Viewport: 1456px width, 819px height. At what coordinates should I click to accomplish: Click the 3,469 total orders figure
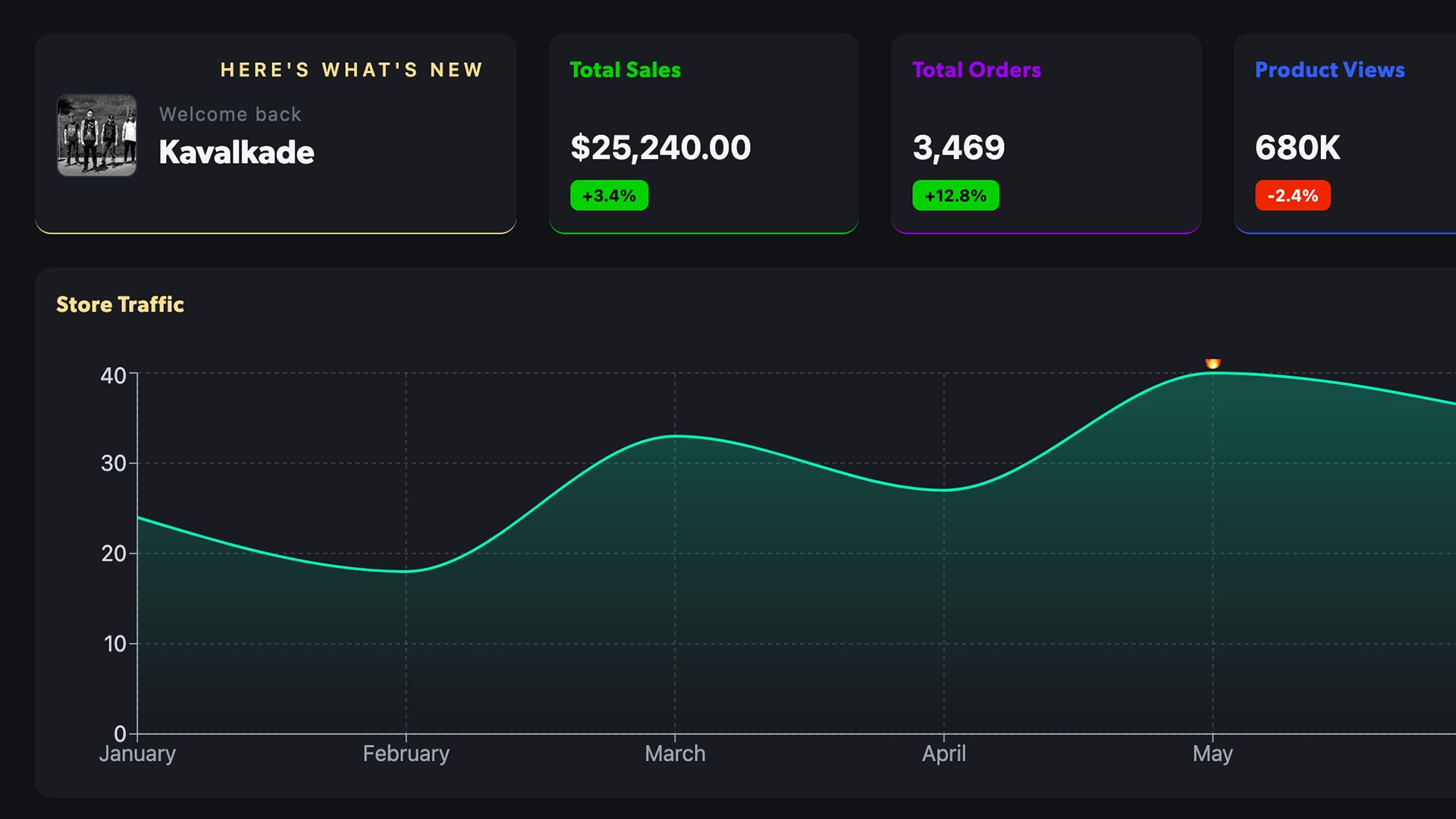(959, 147)
